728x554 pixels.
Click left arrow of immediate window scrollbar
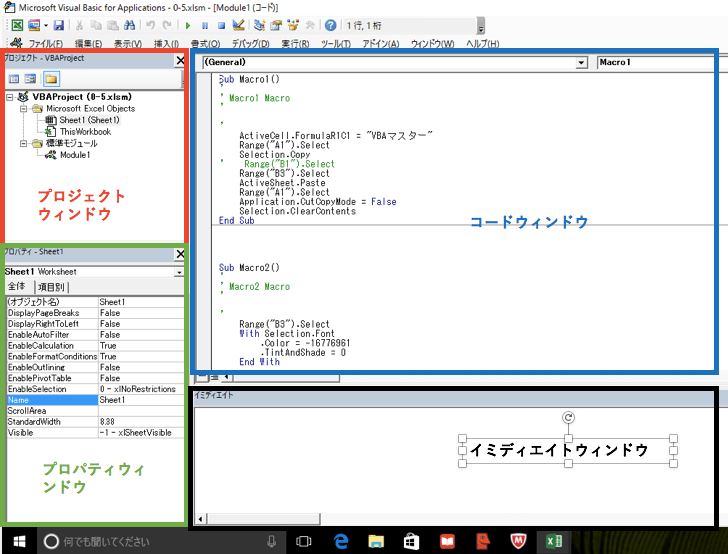point(201,519)
